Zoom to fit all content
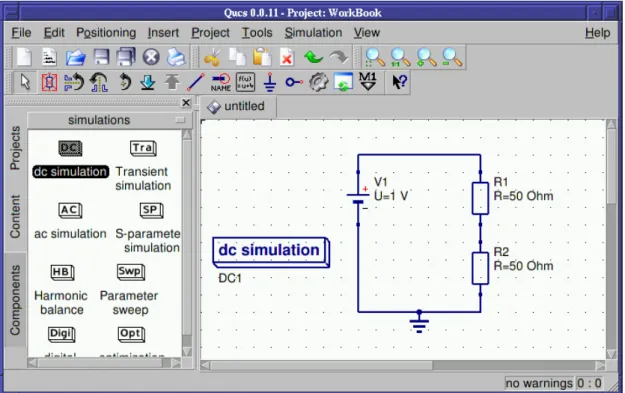Viewport: 625px width, 393px height. [x=375, y=58]
